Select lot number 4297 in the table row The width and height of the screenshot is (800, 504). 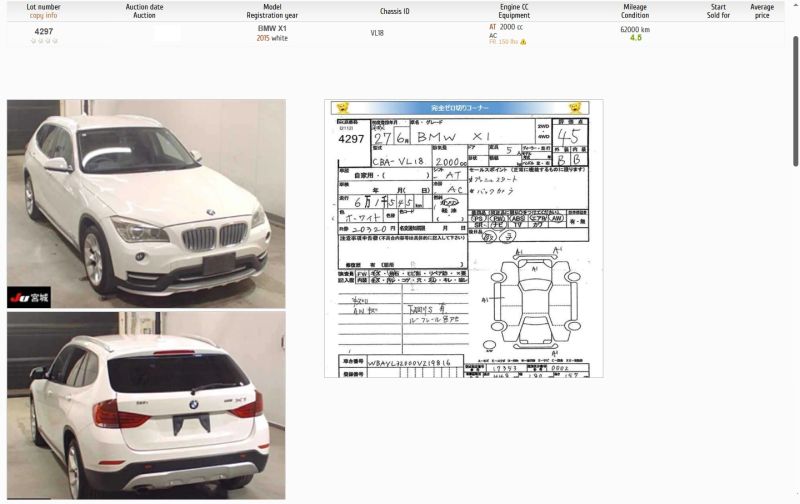click(x=43, y=31)
